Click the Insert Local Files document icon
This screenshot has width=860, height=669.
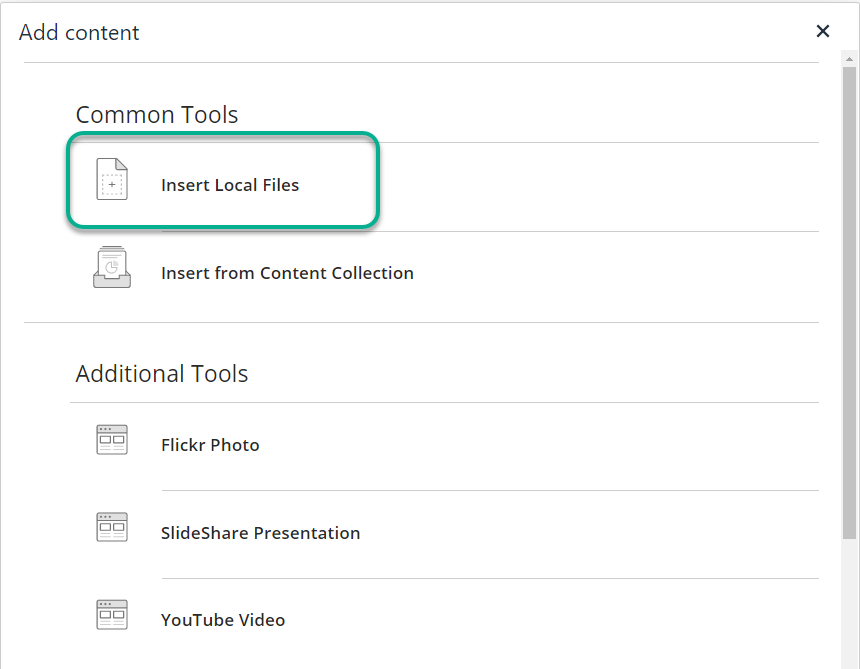tap(112, 179)
